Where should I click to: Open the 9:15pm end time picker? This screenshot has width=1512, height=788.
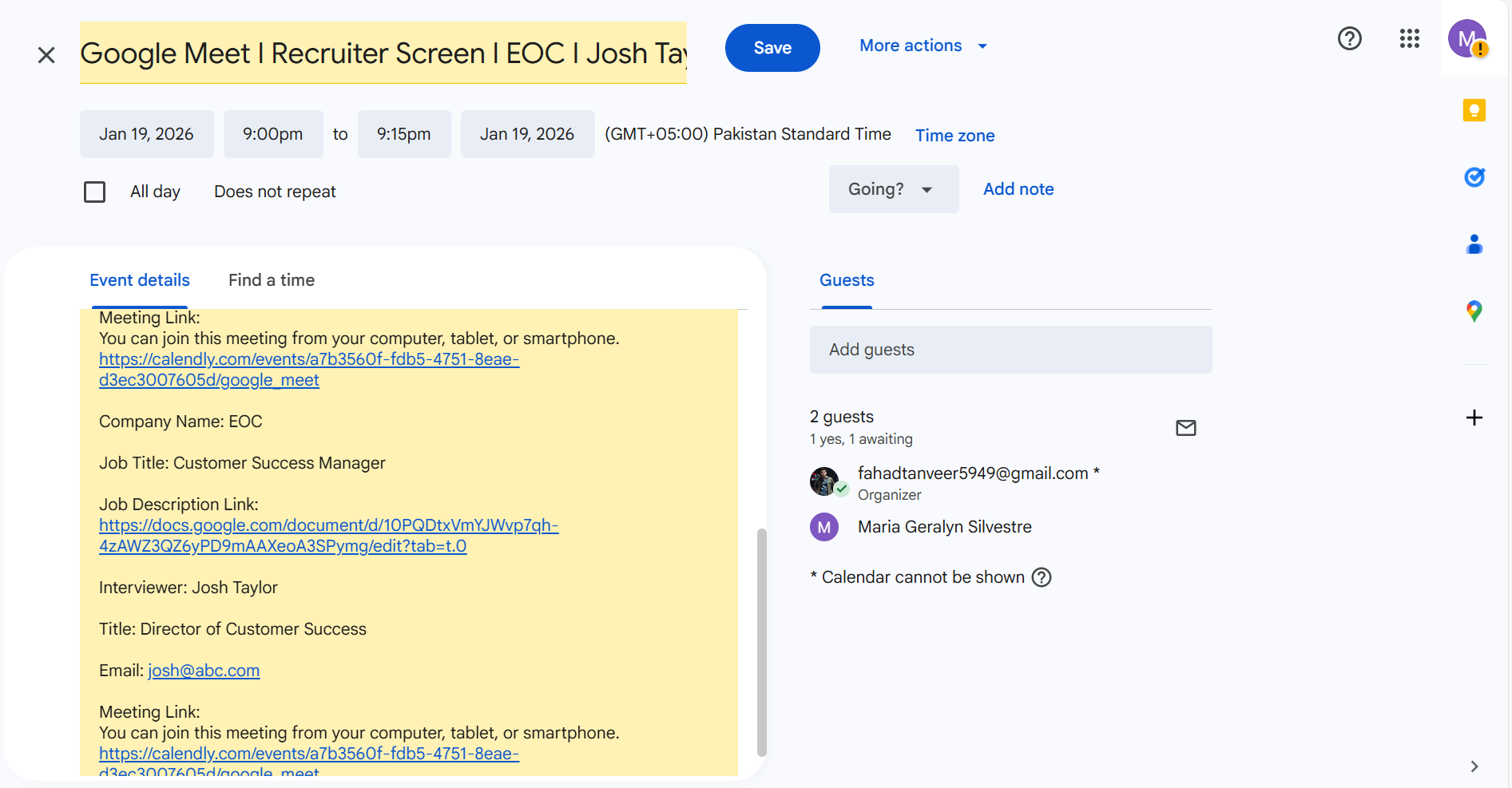coord(404,134)
